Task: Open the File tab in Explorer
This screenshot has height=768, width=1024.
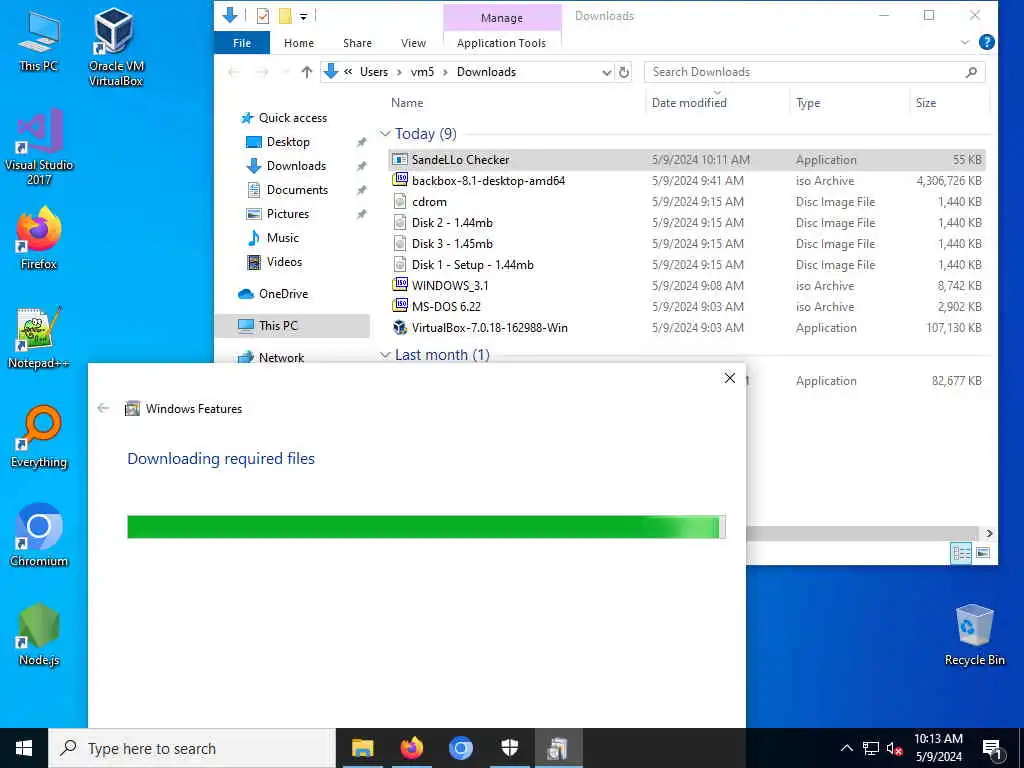Action: pos(242,43)
